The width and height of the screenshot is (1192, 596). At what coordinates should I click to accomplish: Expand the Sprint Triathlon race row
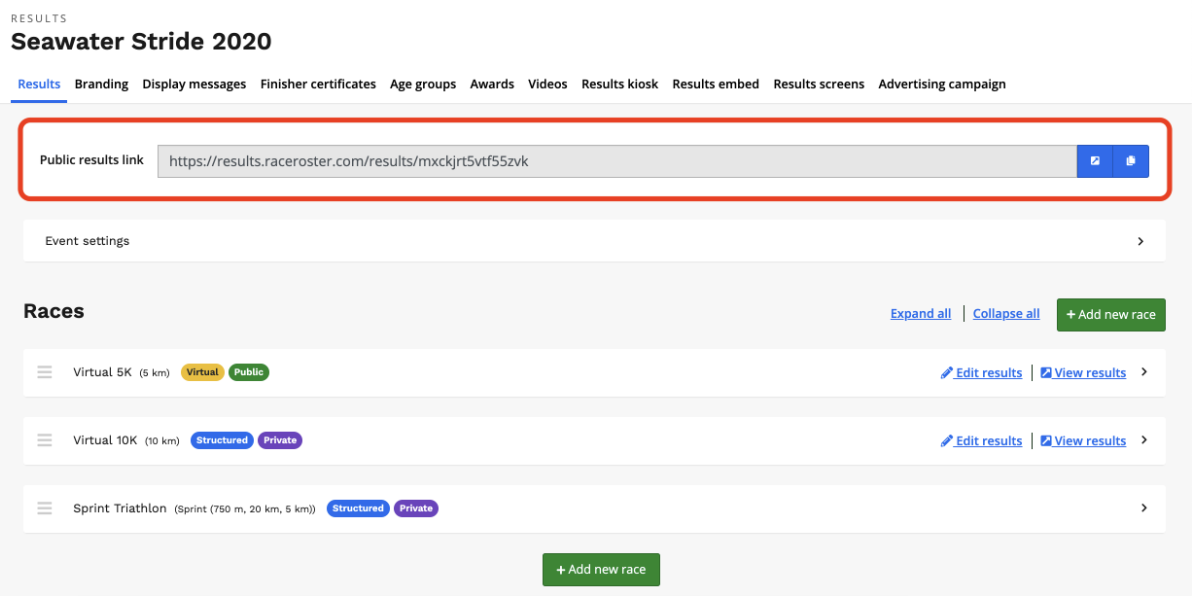coord(1144,508)
